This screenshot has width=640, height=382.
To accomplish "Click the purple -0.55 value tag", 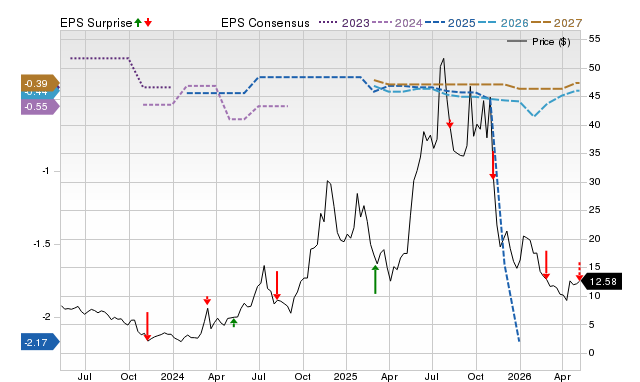I will [x=40, y=107].
